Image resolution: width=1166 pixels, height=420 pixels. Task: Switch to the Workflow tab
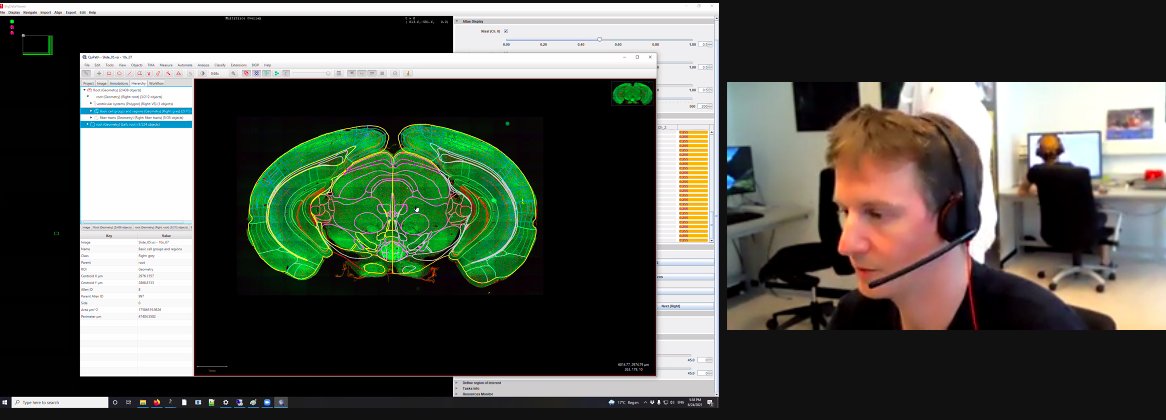(x=156, y=83)
